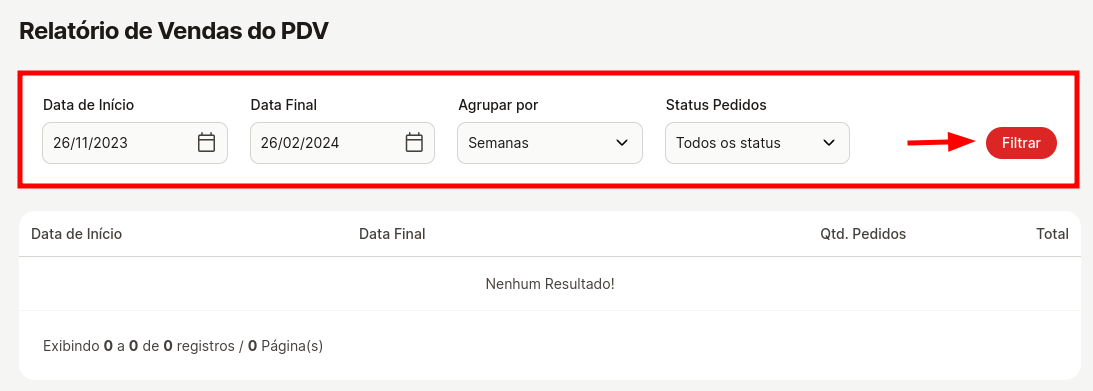Focus the start date value 26/11/2023
The width and height of the screenshot is (1093, 391).
pos(90,143)
